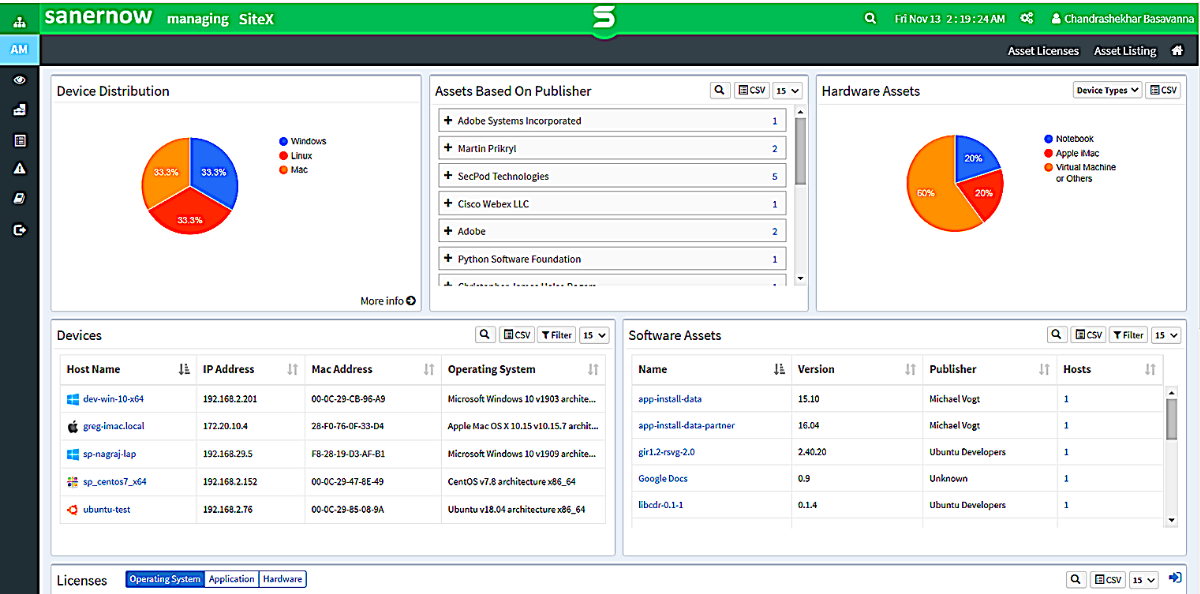Open the Filter button in the Devices panel
This screenshot has width=1200, height=594.
pos(557,335)
